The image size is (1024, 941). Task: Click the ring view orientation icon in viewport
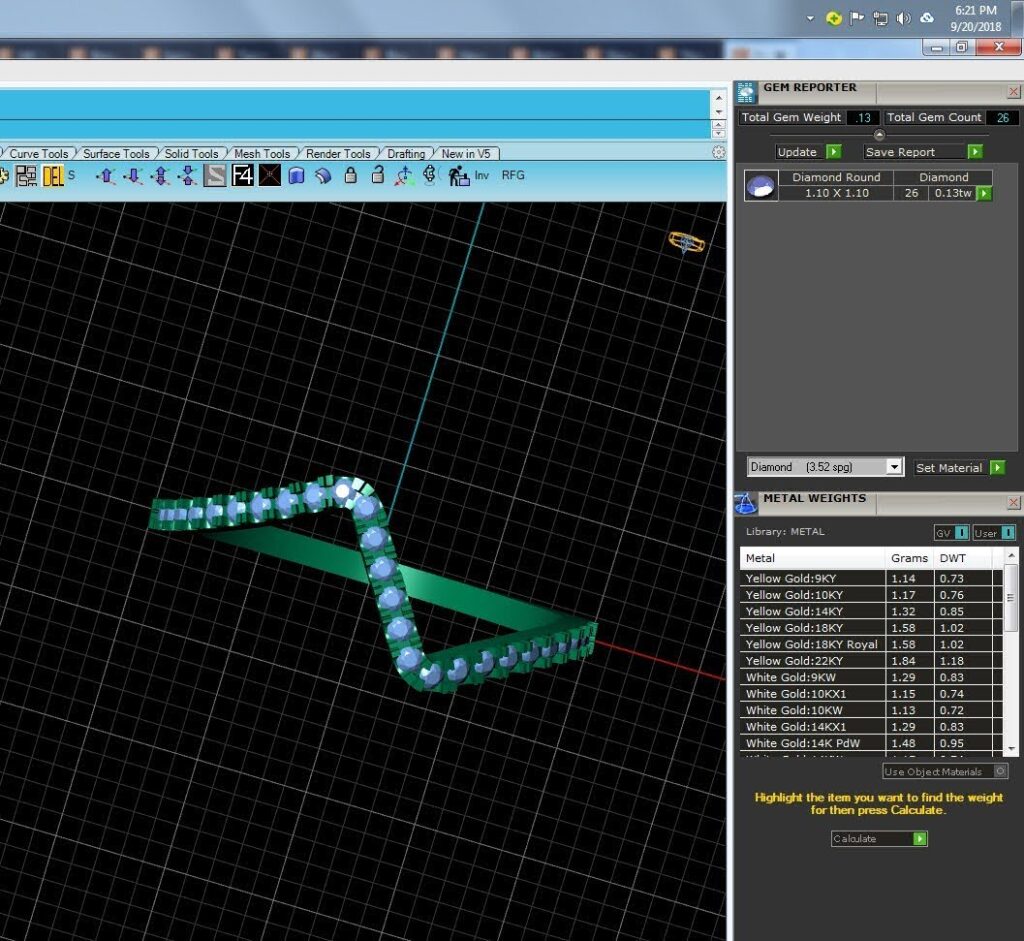tap(686, 242)
